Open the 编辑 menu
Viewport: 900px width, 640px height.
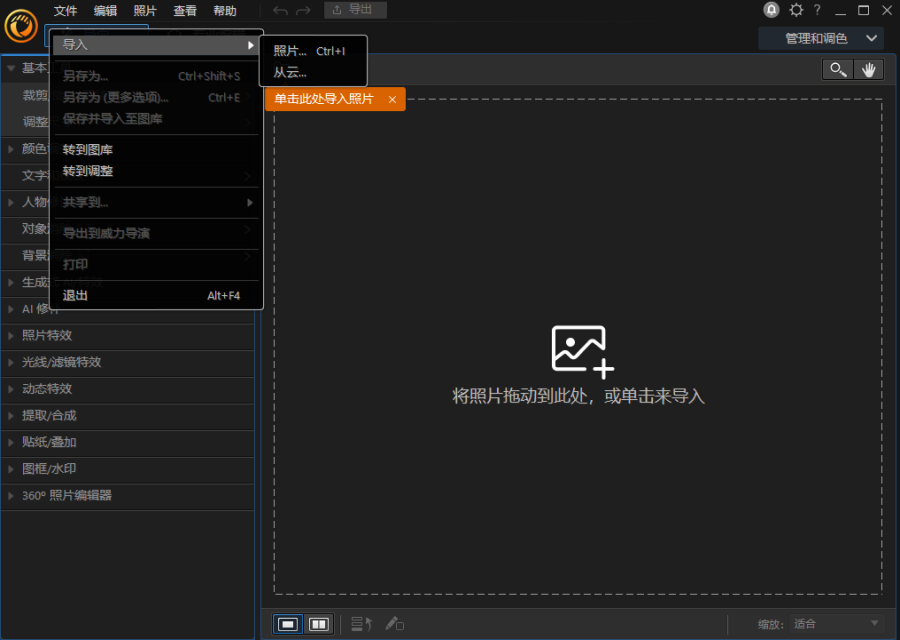point(105,11)
